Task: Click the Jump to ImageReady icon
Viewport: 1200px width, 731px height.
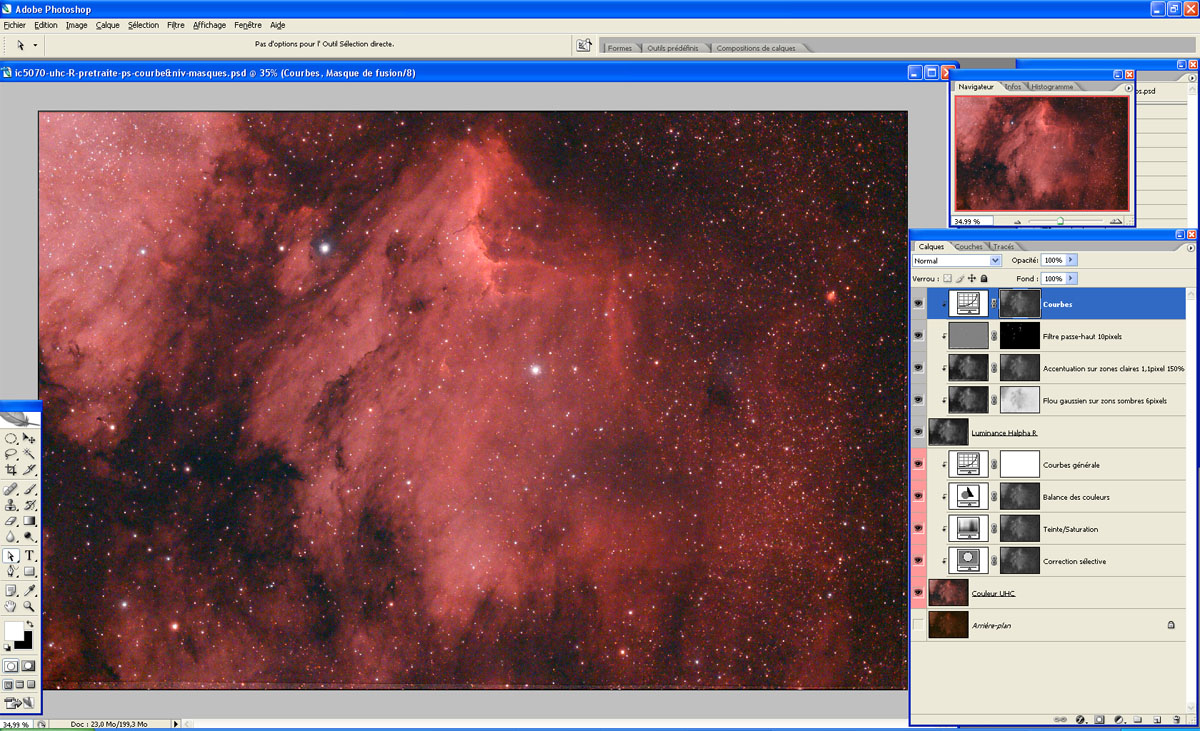Action: click(20, 703)
